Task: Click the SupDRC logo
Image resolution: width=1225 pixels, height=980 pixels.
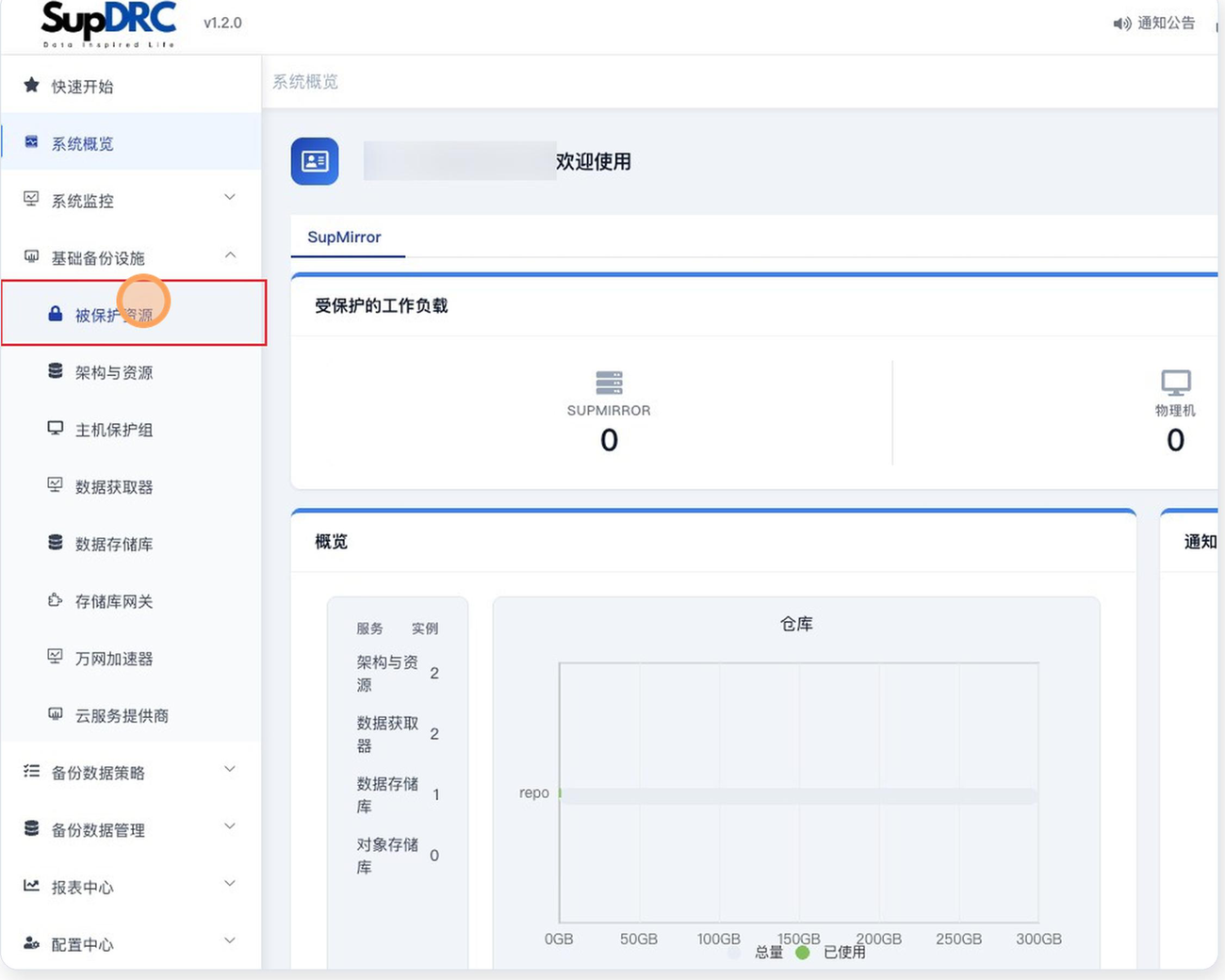Action: [x=109, y=24]
